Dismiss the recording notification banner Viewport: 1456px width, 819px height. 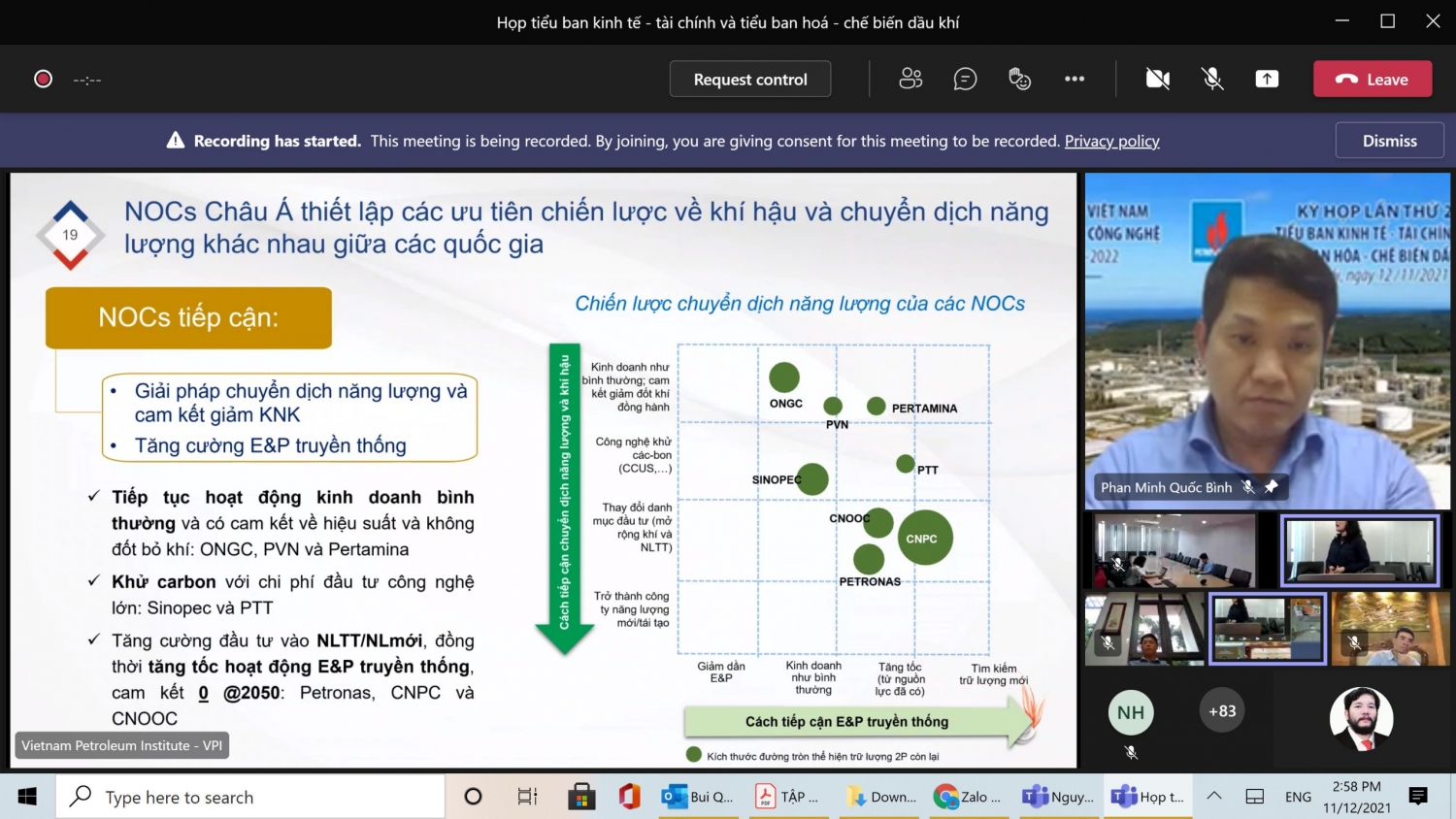[x=1389, y=141]
